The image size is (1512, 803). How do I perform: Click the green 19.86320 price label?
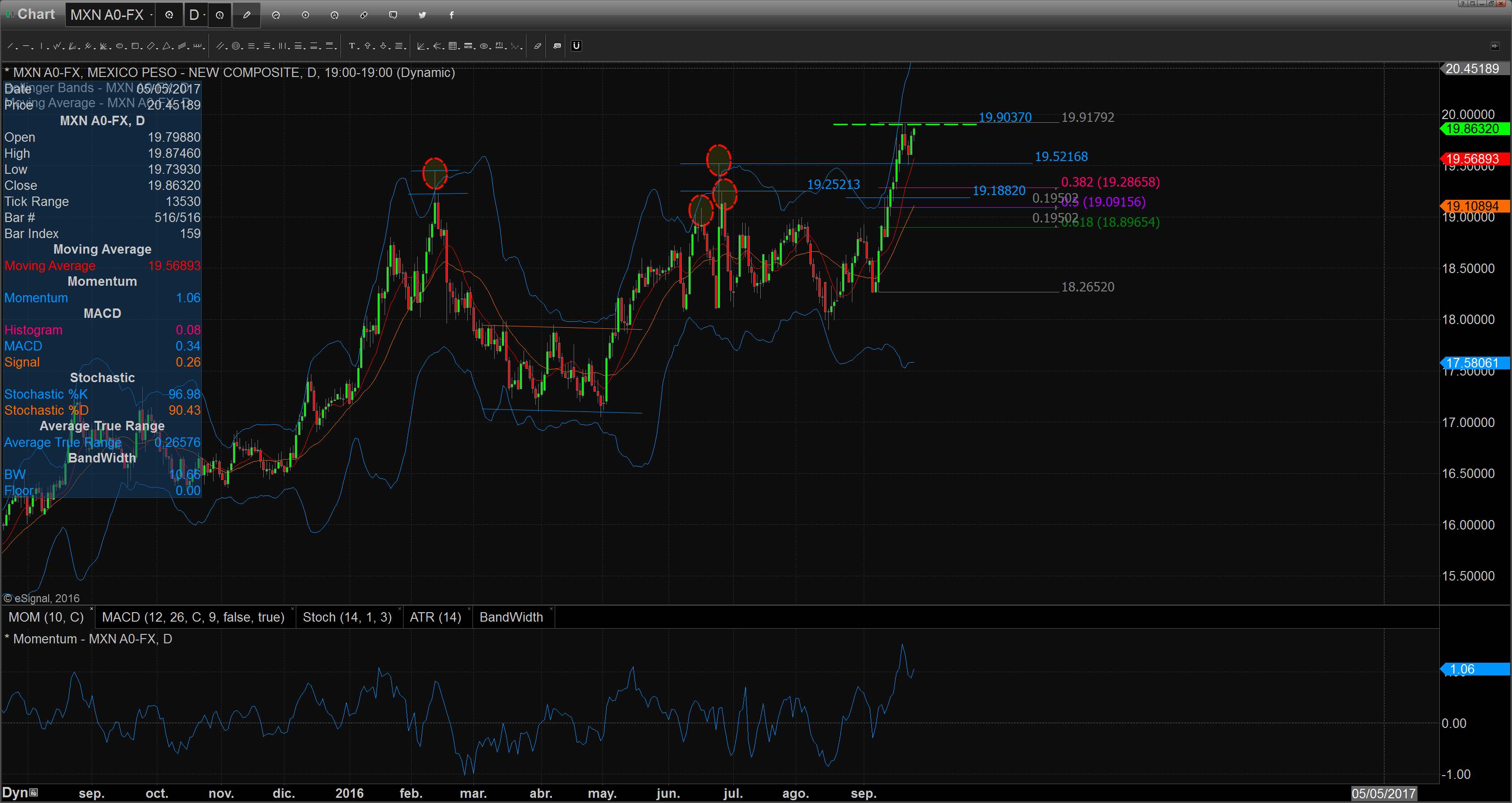point(1475,128)
